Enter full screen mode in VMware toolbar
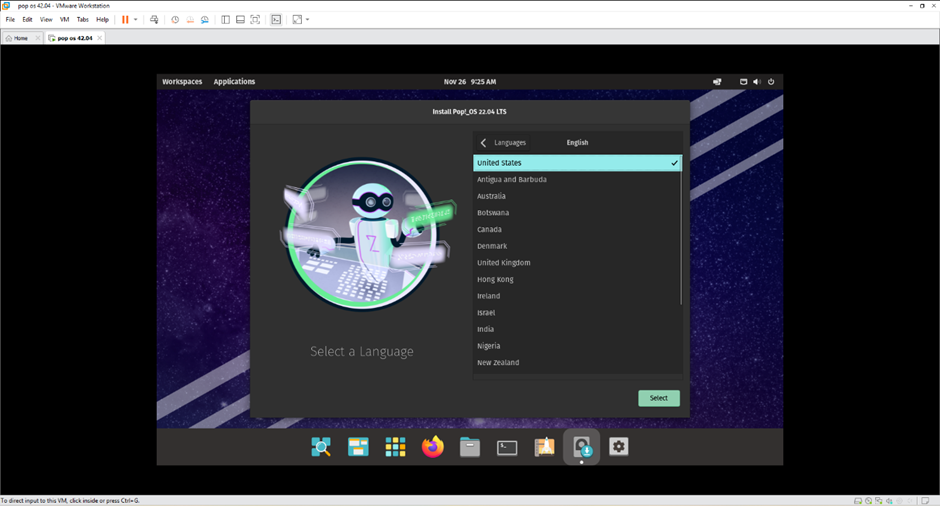The height and width of the screenshot is (506, 940). tap(255, 19)
